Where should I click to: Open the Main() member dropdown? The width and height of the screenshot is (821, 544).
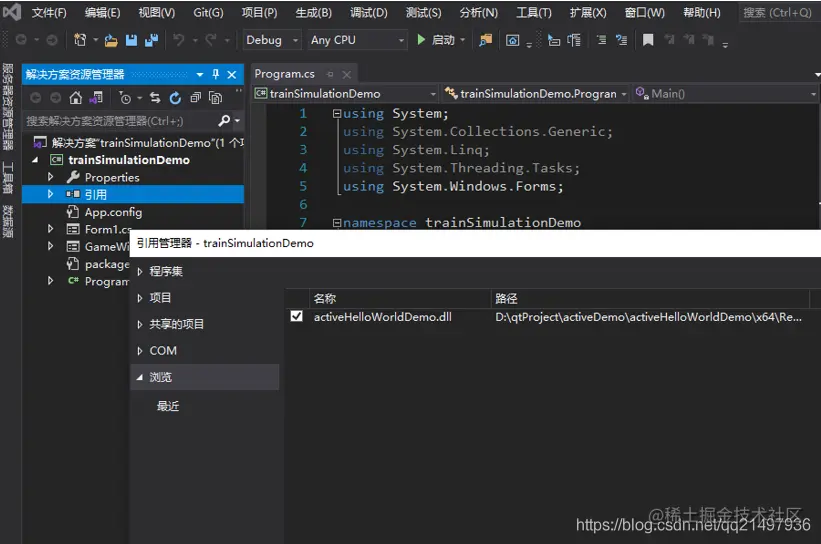point(725,94)
